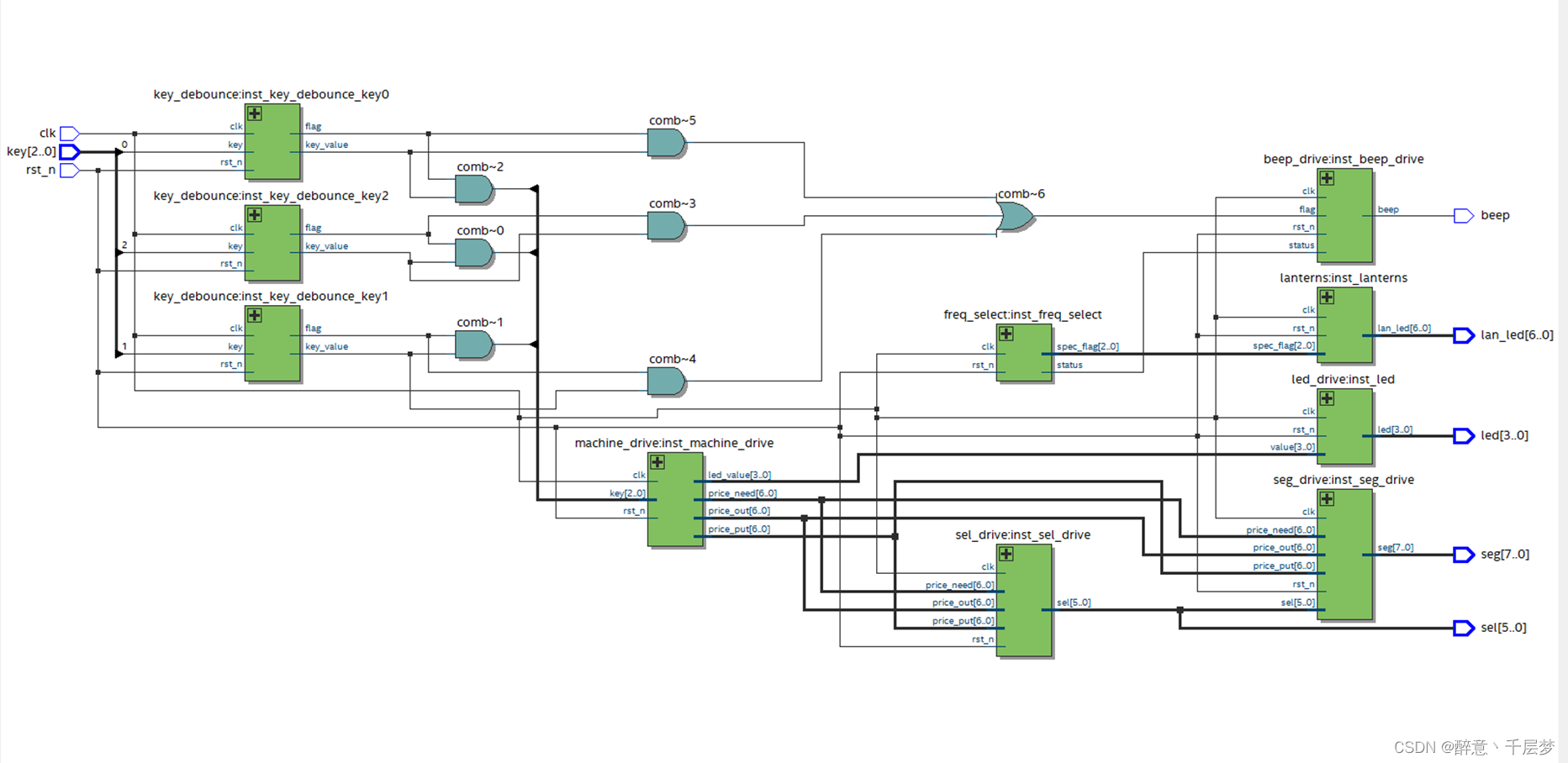This screenshot has width=1568, height=763.
Task: Click the label beep_drive:inst_beep_drive
Action: [1344, 159]
